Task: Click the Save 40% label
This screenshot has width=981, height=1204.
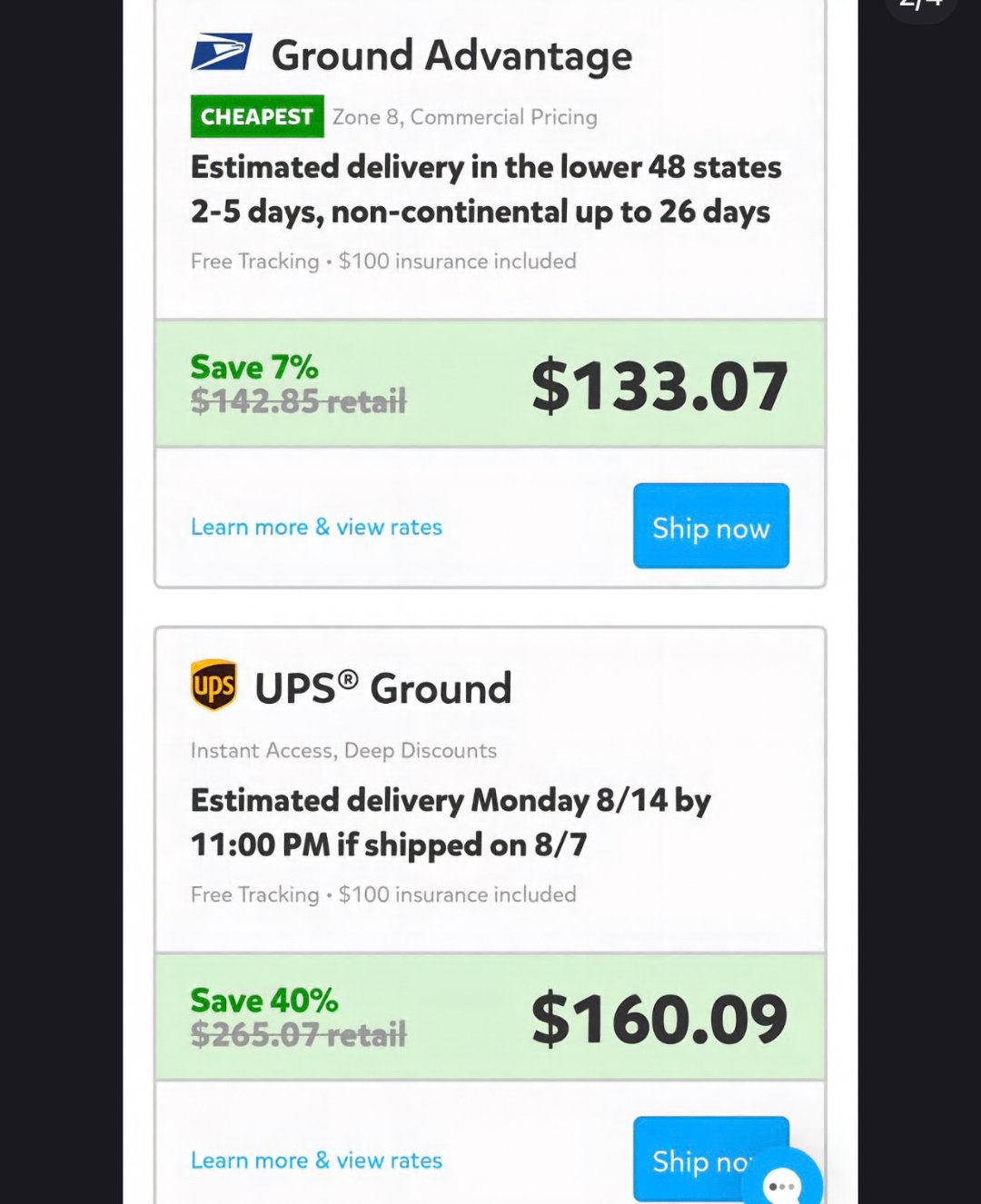Action: [264, 1001]
